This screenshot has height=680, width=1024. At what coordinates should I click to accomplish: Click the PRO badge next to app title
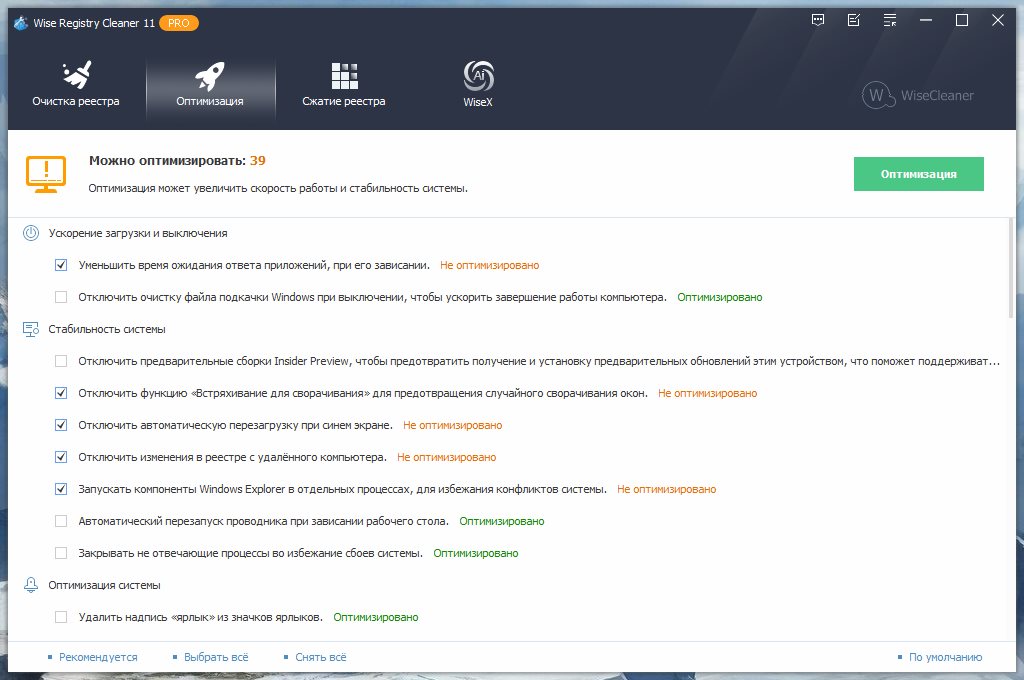179,23
